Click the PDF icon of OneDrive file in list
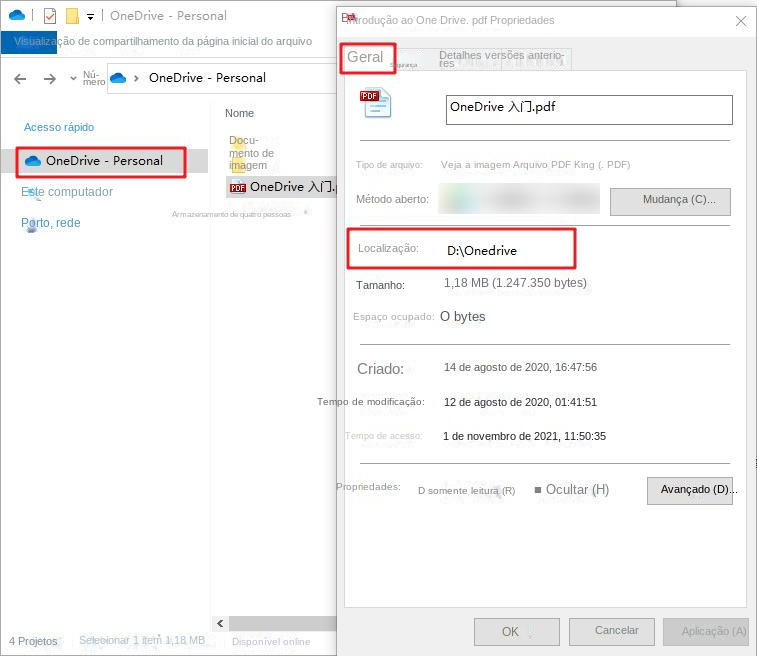The width and height of the screenshot is (757, 656). click(238, 187)
